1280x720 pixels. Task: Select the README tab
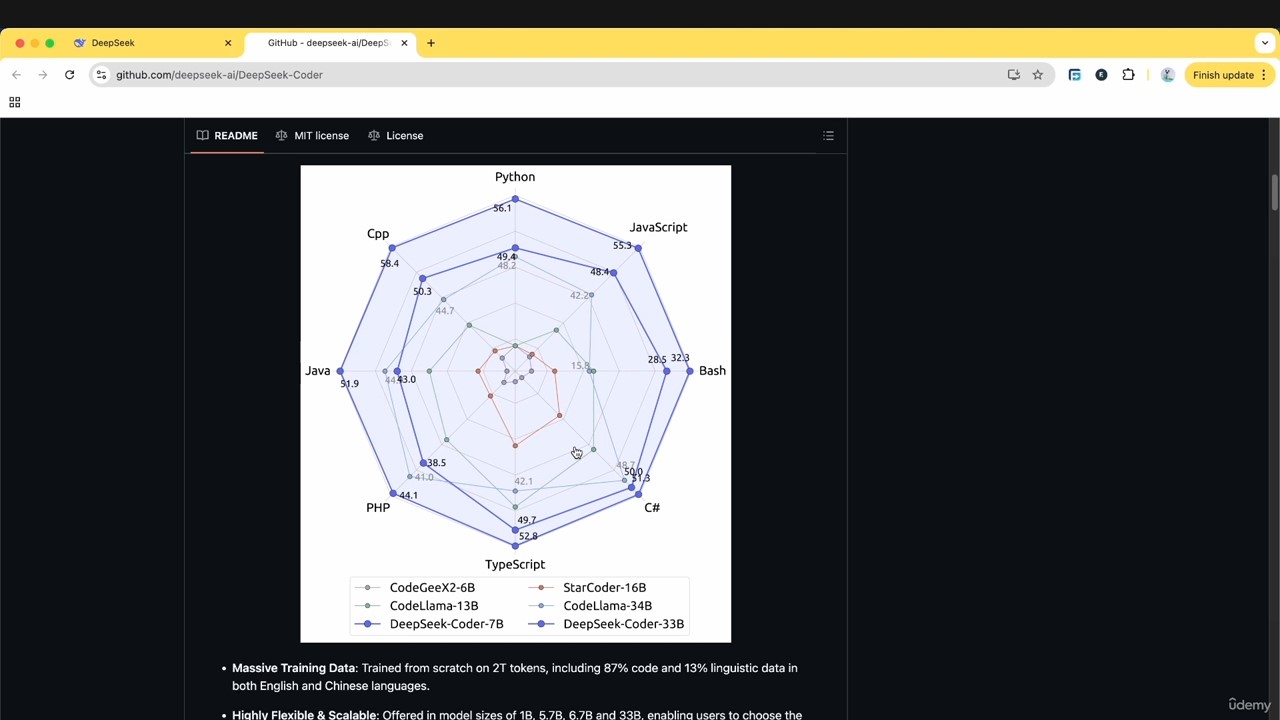tap(227, 136)
